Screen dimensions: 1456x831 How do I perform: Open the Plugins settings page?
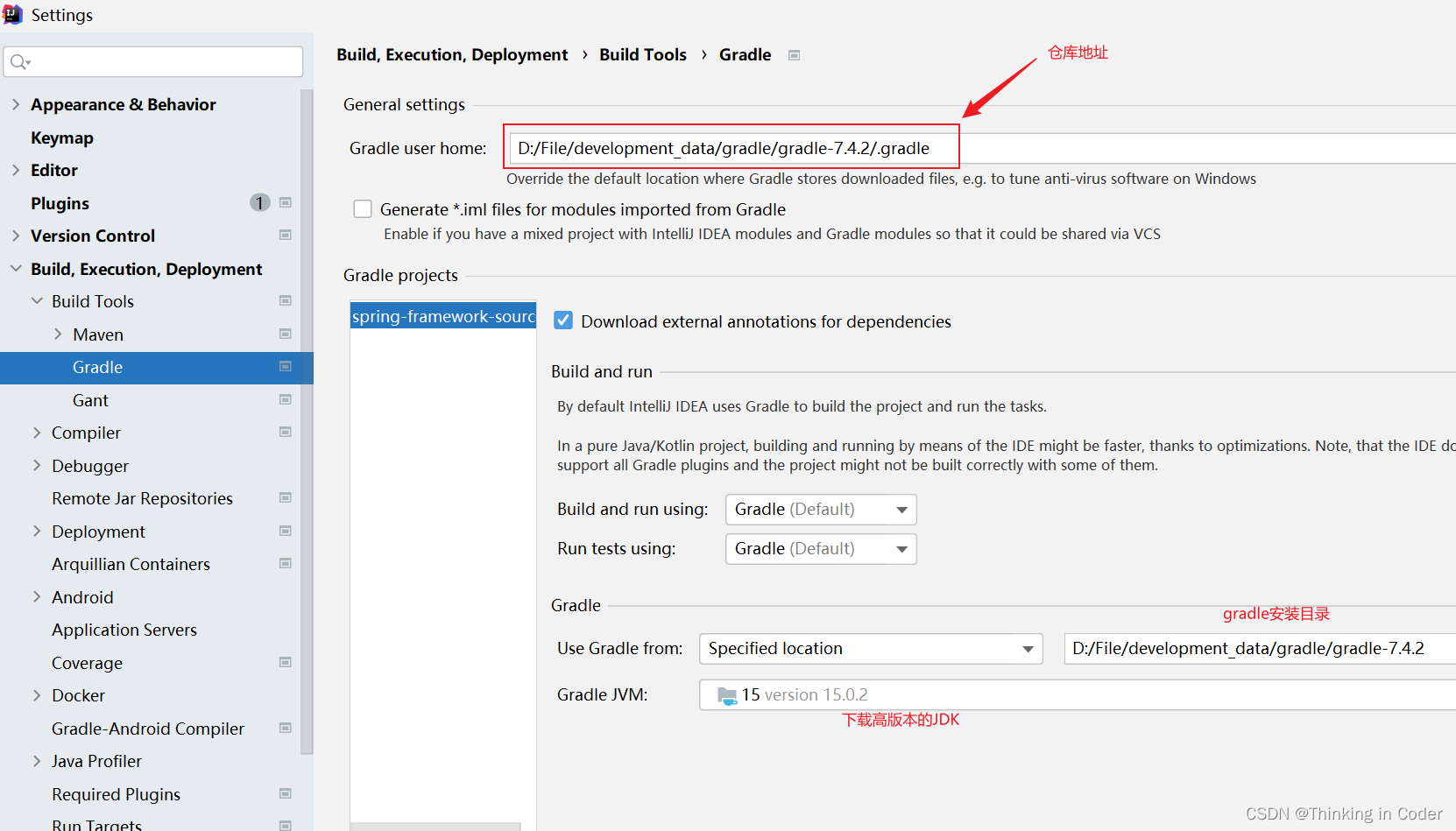(x=60, y=203)
